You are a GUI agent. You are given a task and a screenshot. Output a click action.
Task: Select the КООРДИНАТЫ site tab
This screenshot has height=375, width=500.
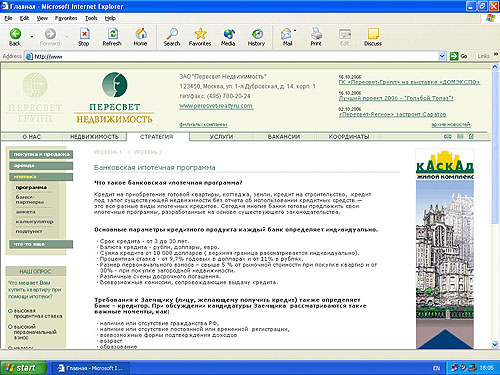pyautogui.click(x=349, y=137)
